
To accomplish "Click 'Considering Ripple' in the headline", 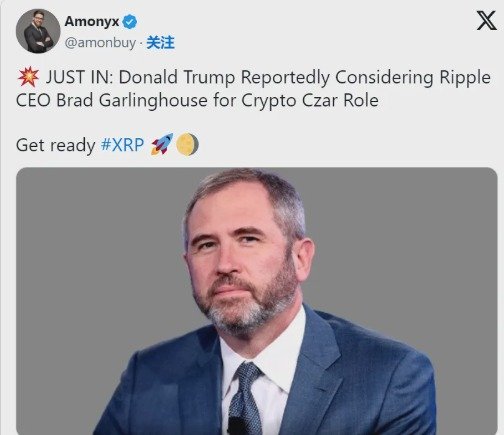I will [x=413, y=78].
